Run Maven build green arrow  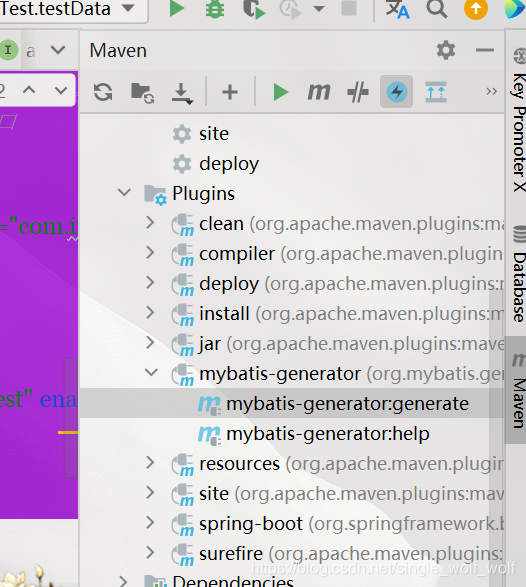point(281,92)
